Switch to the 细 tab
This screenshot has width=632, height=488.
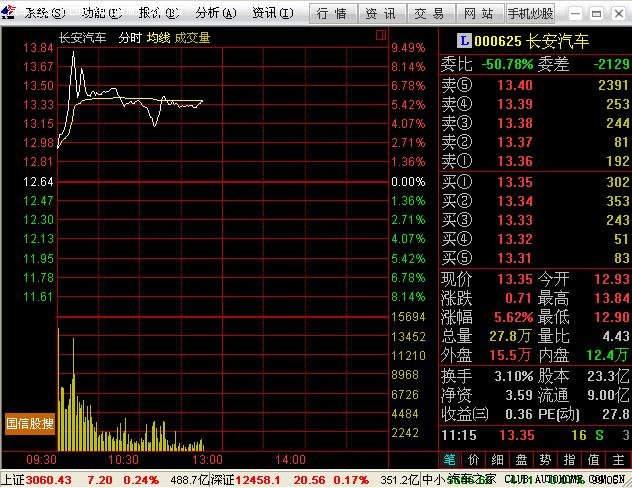497,459
